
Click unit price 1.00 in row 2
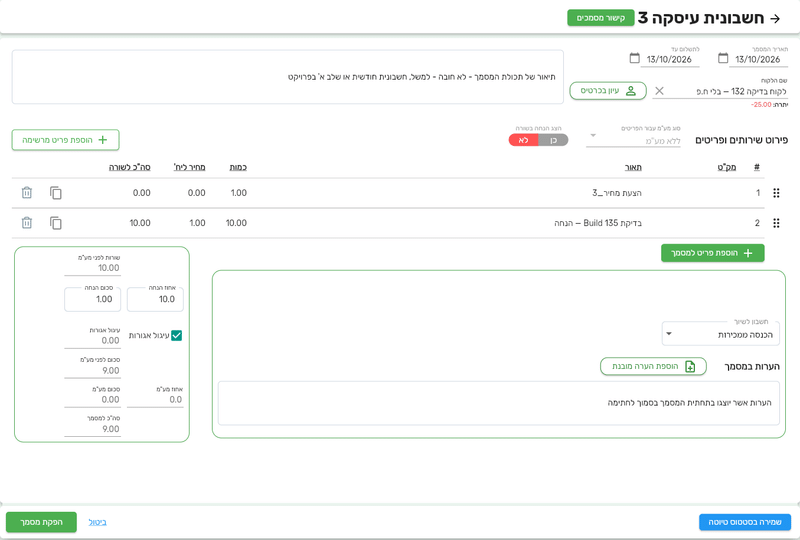coord(197,223)
